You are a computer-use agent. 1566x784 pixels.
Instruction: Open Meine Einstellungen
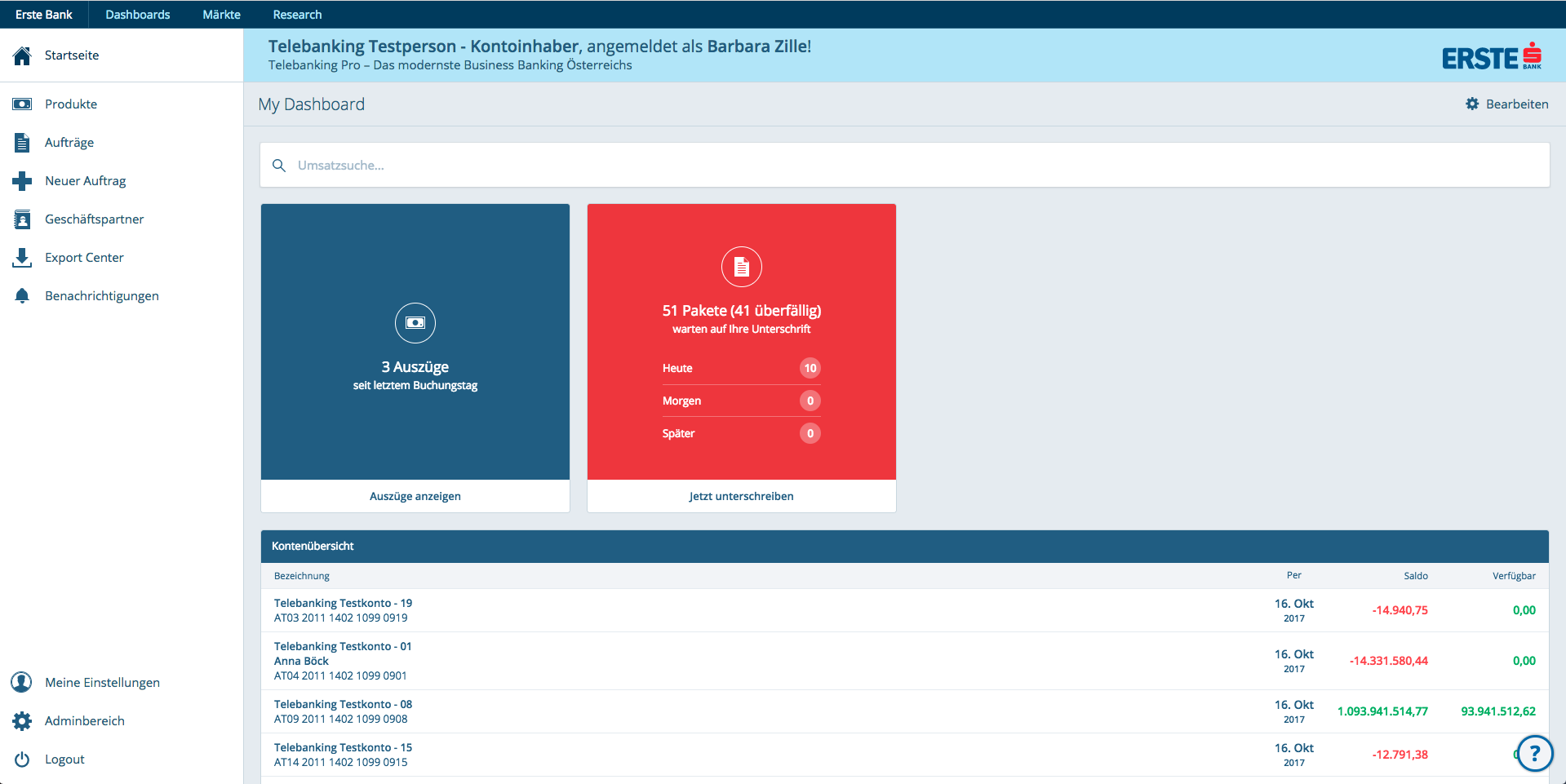(102, 683)
